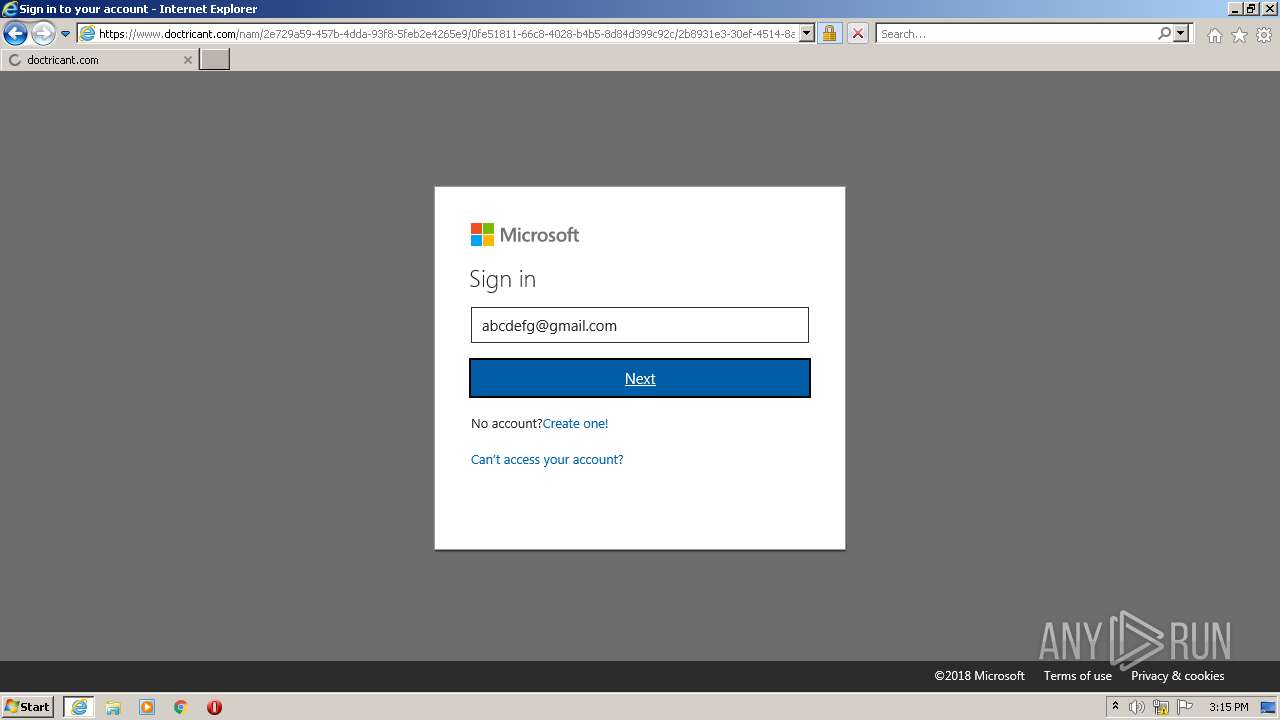Open the red Opera-style taskbar icon
Viewport: 1280px width, 720px height.
pyautogui.click(x=214, y=707)
